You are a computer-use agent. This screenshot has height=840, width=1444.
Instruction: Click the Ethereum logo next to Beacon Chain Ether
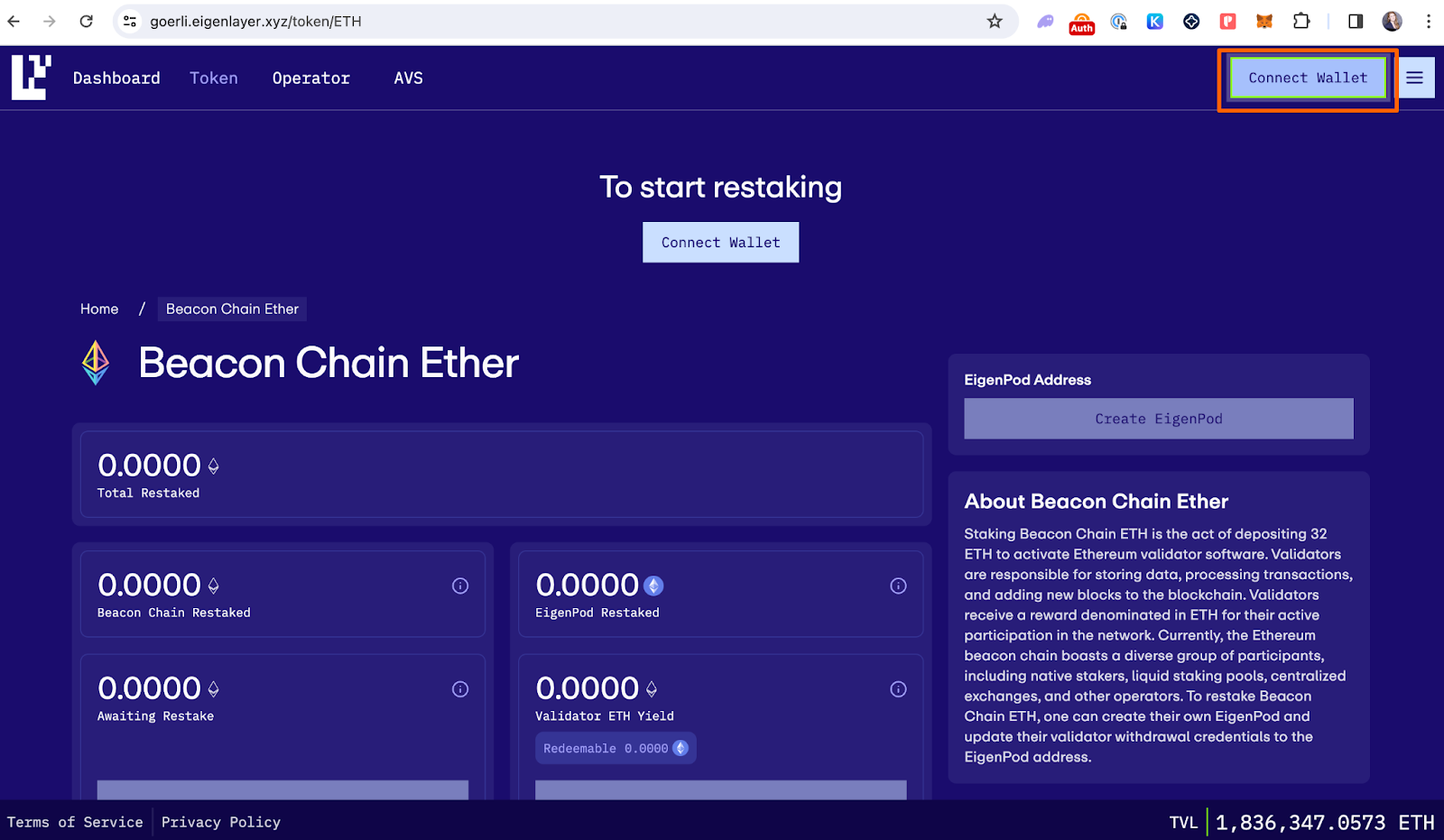[x=94, y=363]
